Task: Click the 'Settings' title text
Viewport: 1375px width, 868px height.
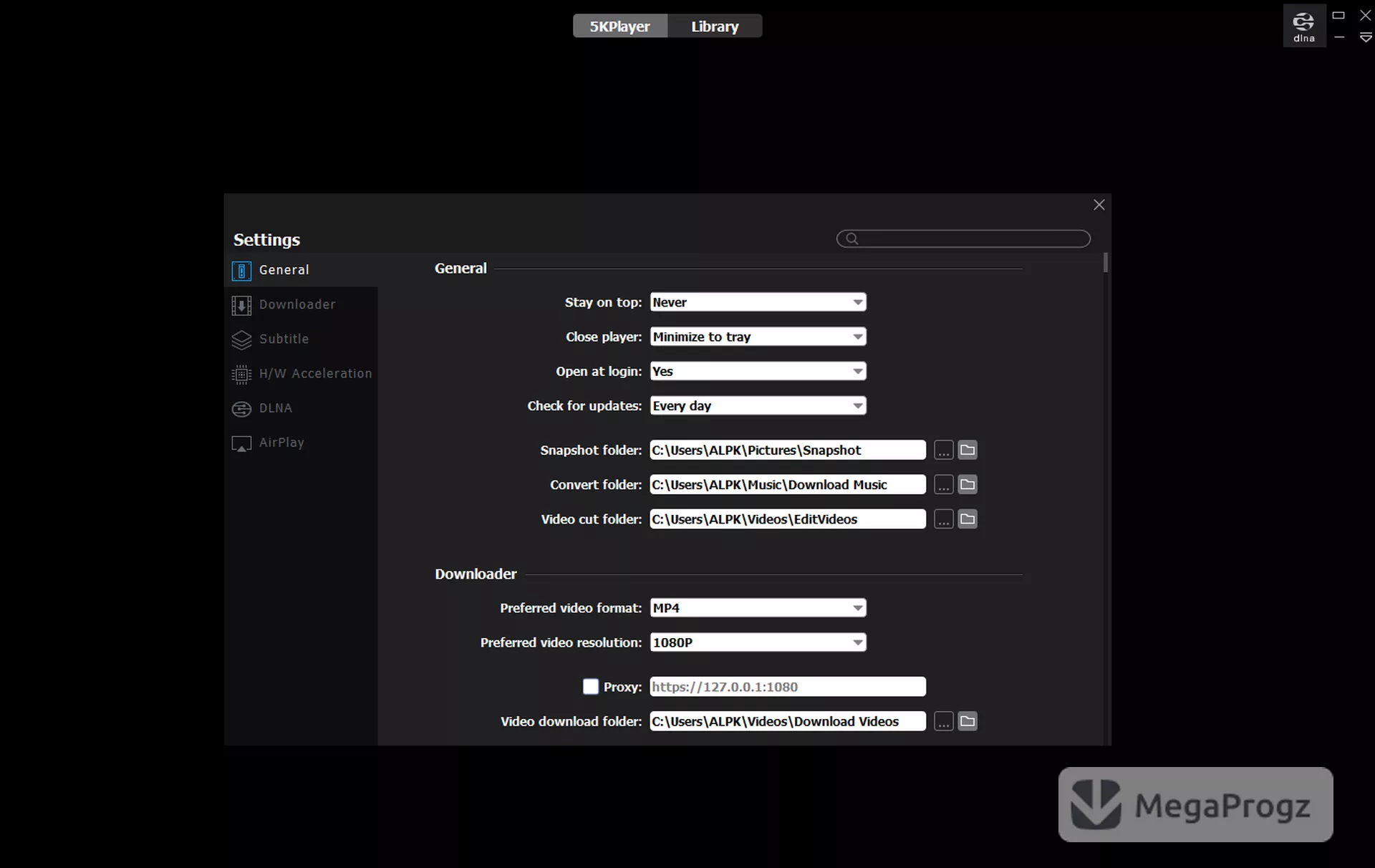Action: point(266,239)
